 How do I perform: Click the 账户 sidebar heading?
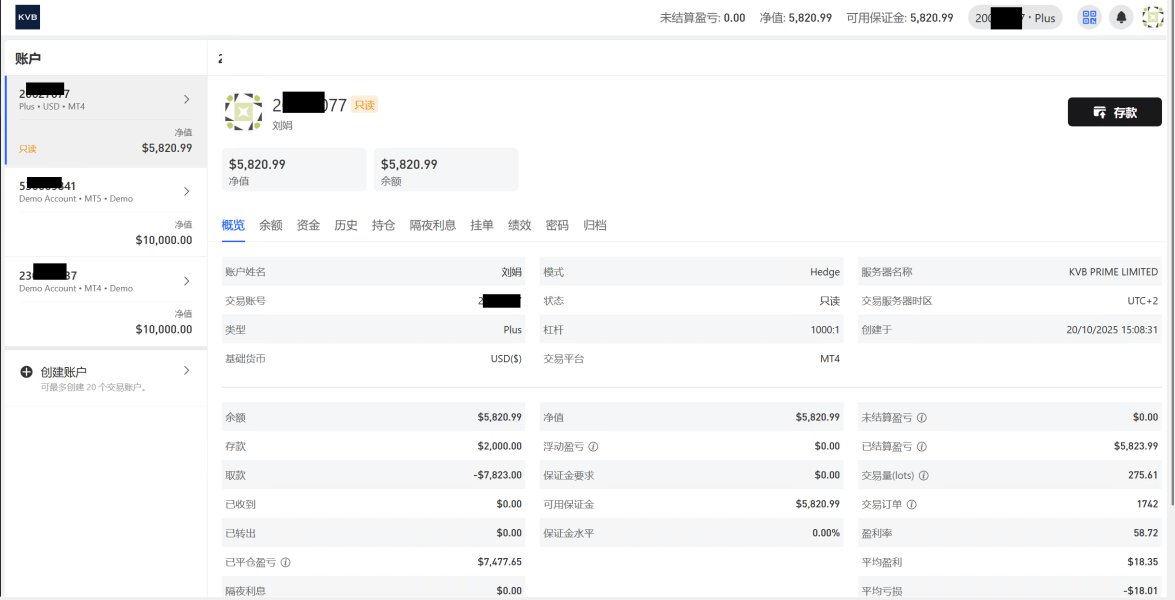pos(28,58)
